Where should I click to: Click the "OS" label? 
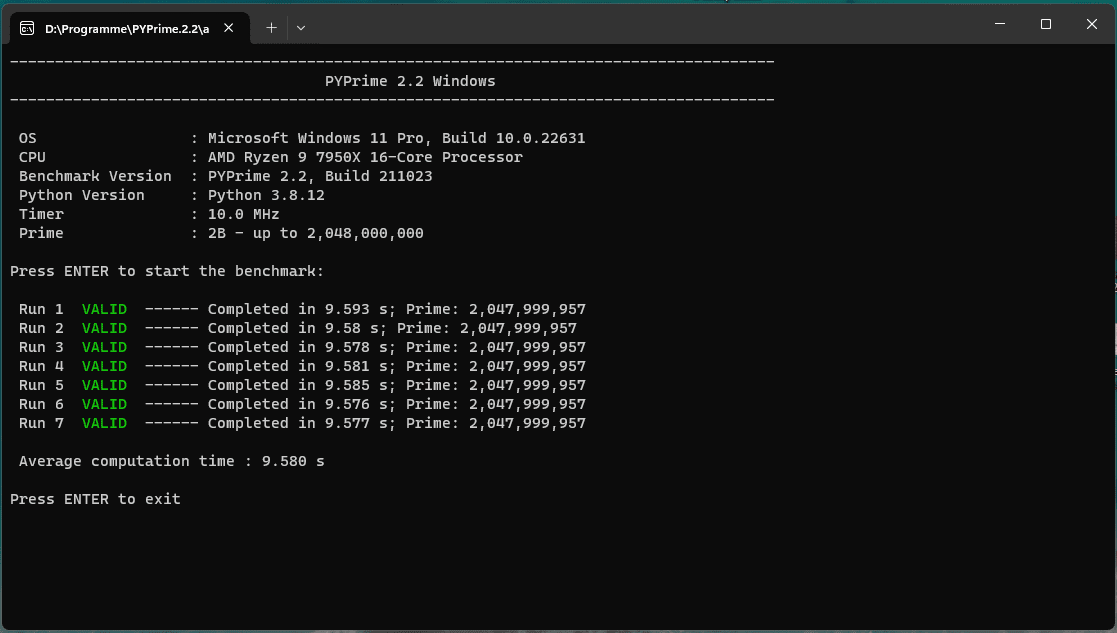[28, 138]
